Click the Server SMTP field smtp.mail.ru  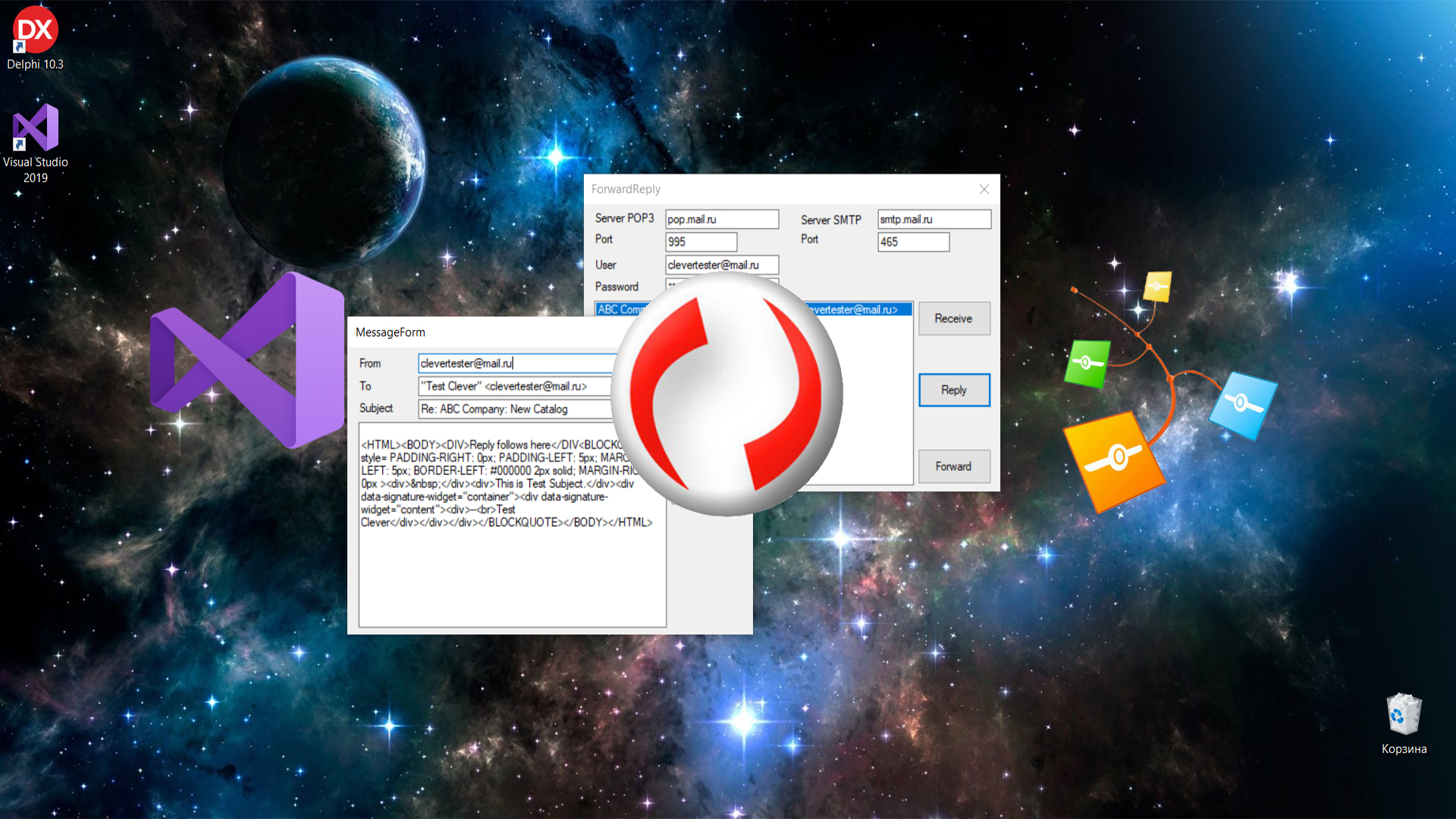(x=934, y=219)
